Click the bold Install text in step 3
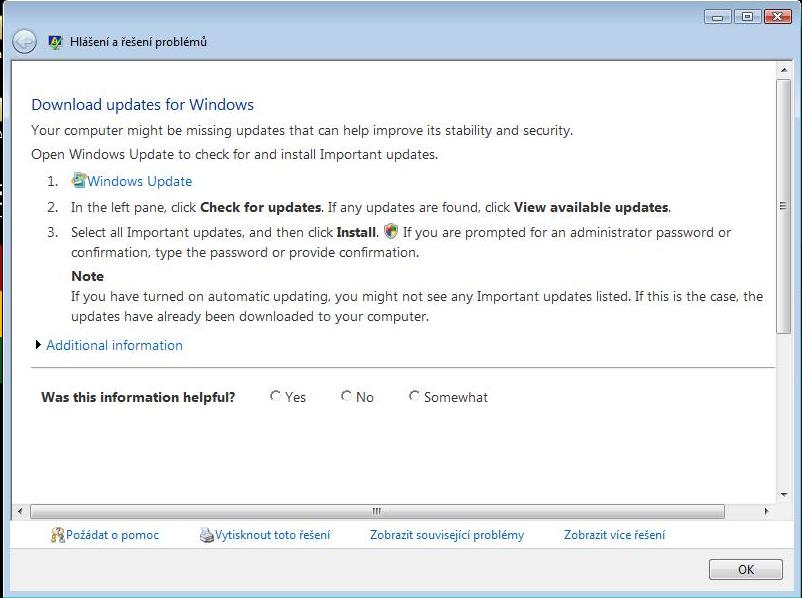The height and width of the screenshot is (598, 802). (x=356, y=232)
